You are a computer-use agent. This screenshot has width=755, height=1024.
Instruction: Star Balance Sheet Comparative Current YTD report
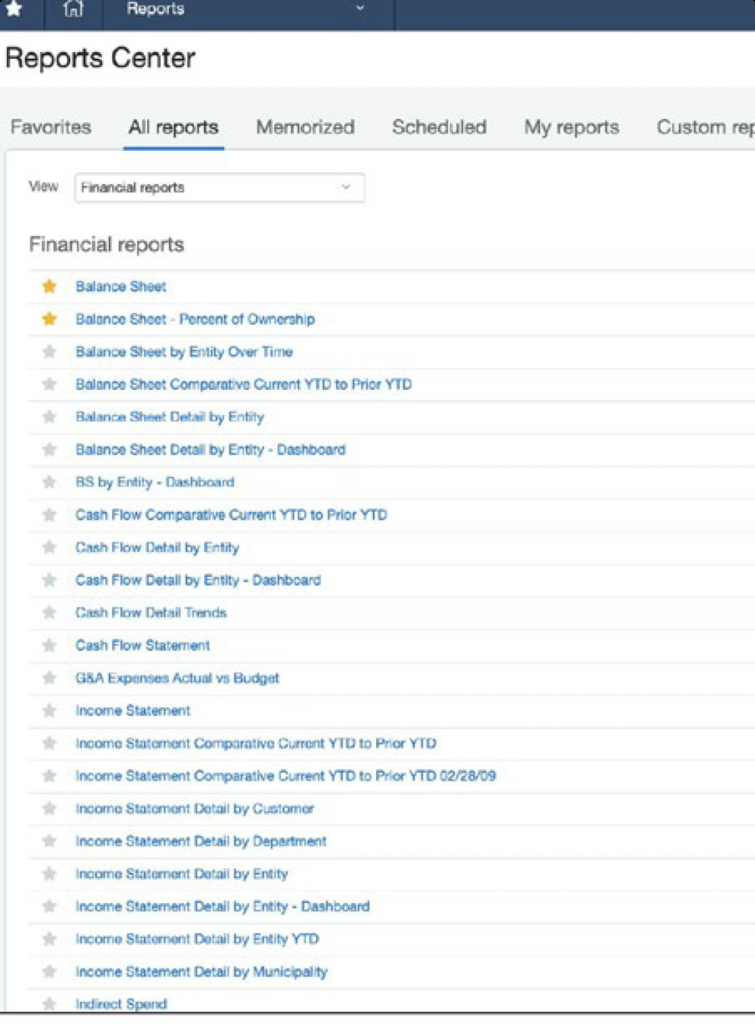(49, 384)
